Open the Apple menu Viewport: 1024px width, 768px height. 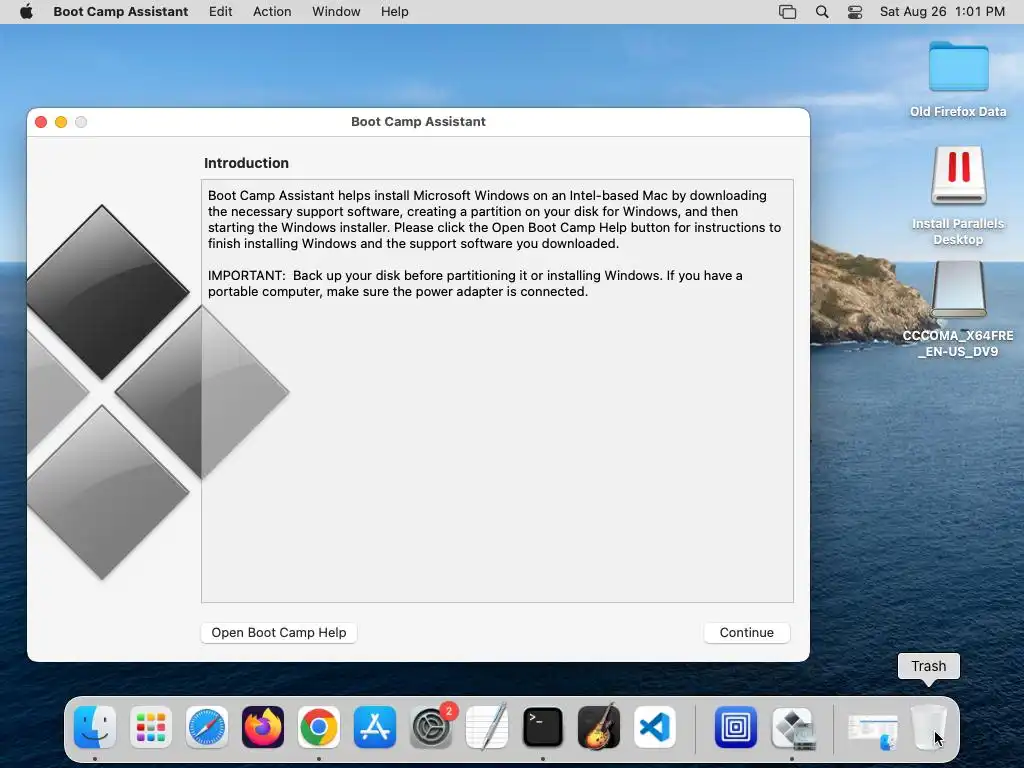(26, 12)
